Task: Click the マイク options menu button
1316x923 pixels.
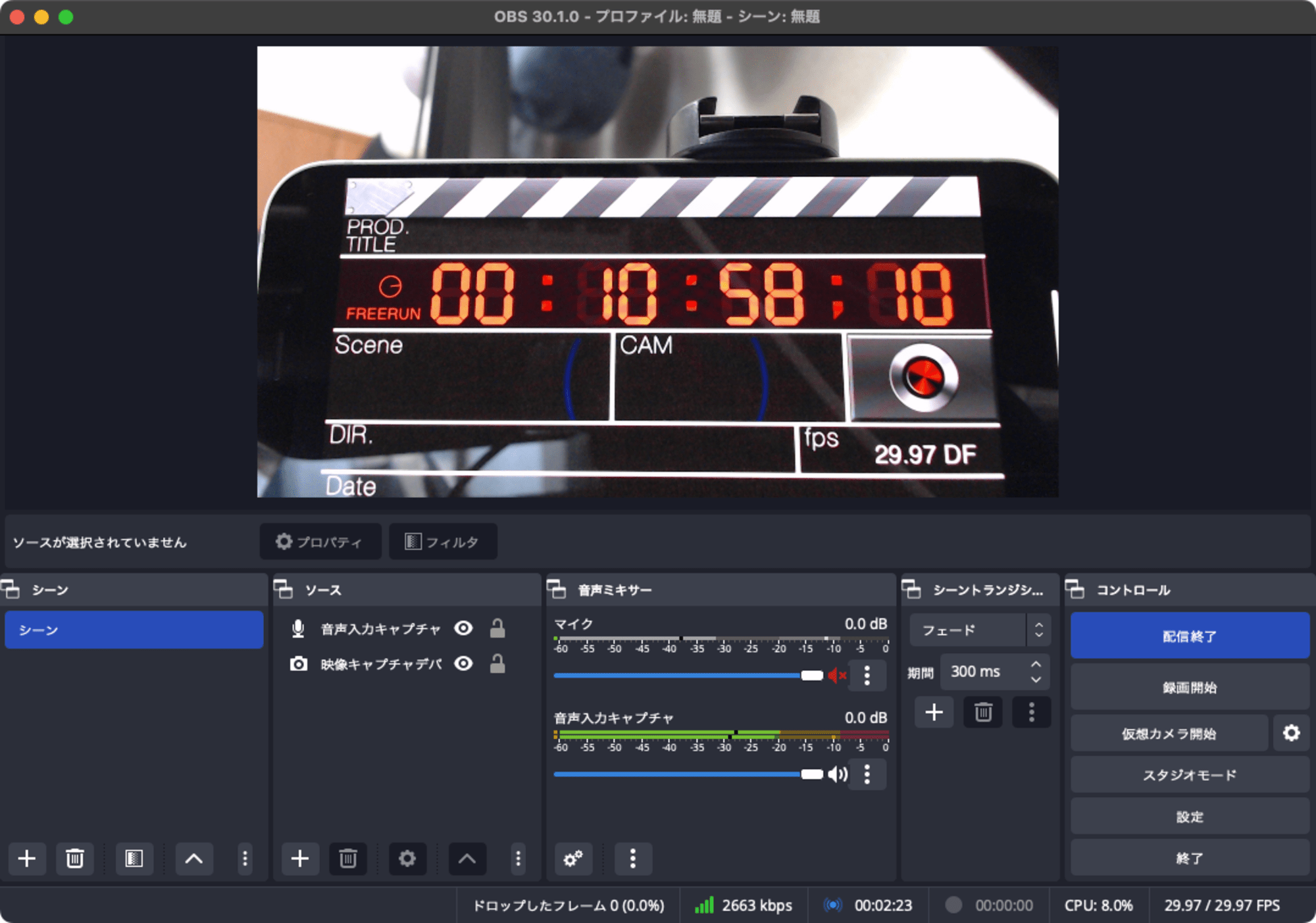Action: [869, 675]
